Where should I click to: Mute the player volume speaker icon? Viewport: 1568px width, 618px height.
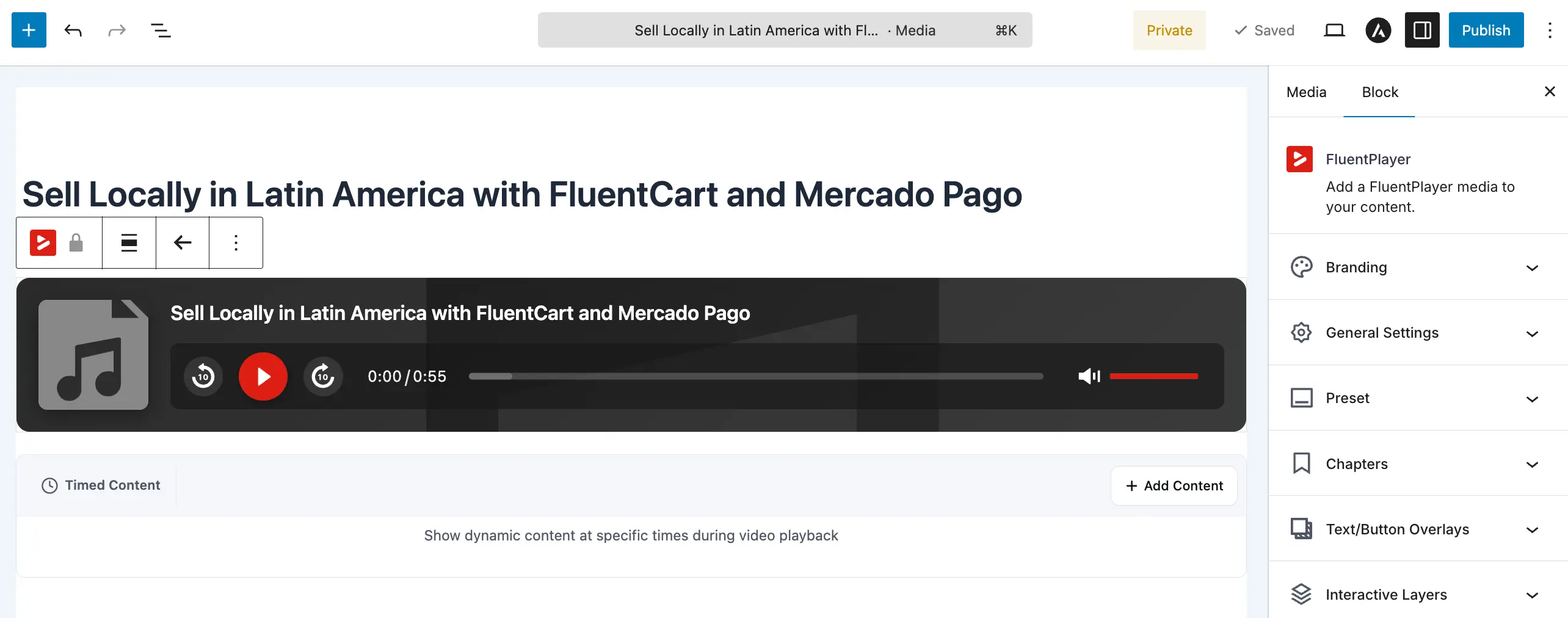coord(1089,376)
